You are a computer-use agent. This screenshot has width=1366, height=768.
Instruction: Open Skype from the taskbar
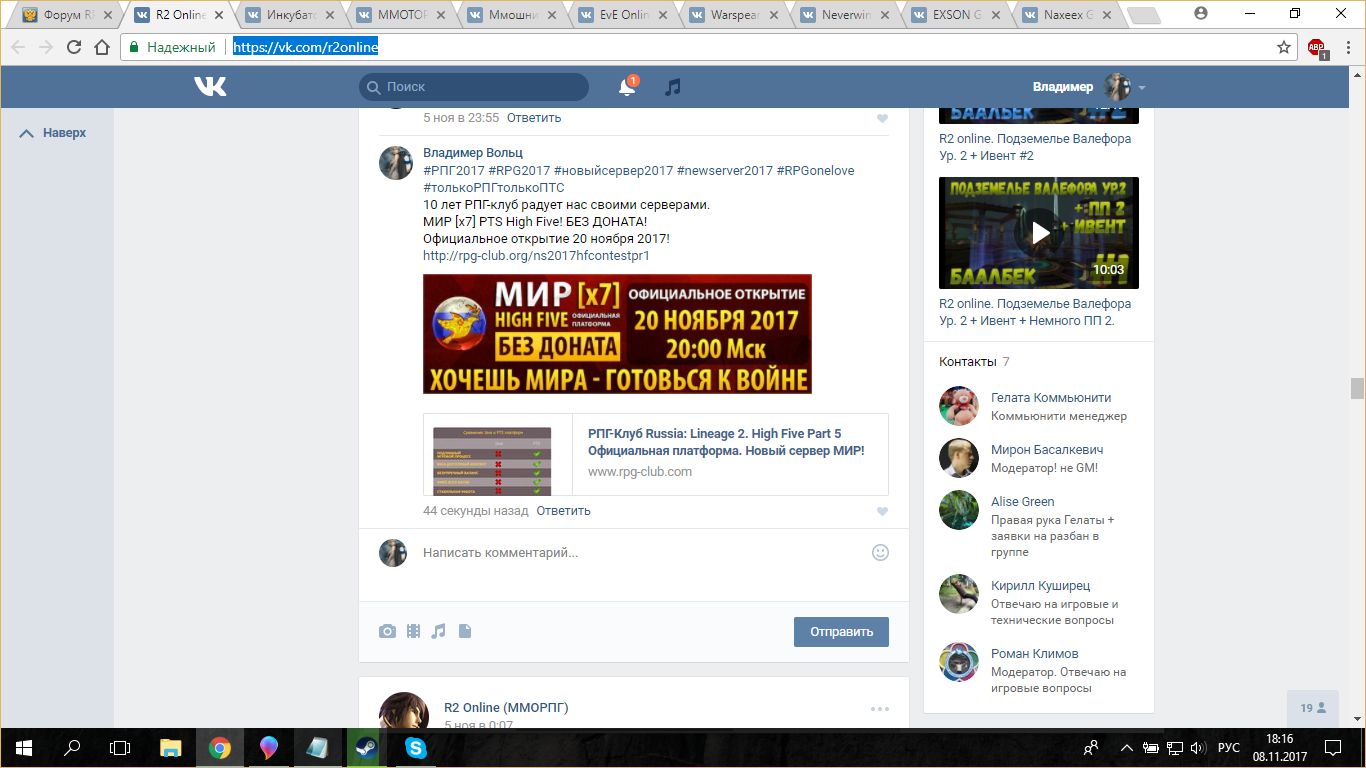pyautogui.click(x=416, y=747)
